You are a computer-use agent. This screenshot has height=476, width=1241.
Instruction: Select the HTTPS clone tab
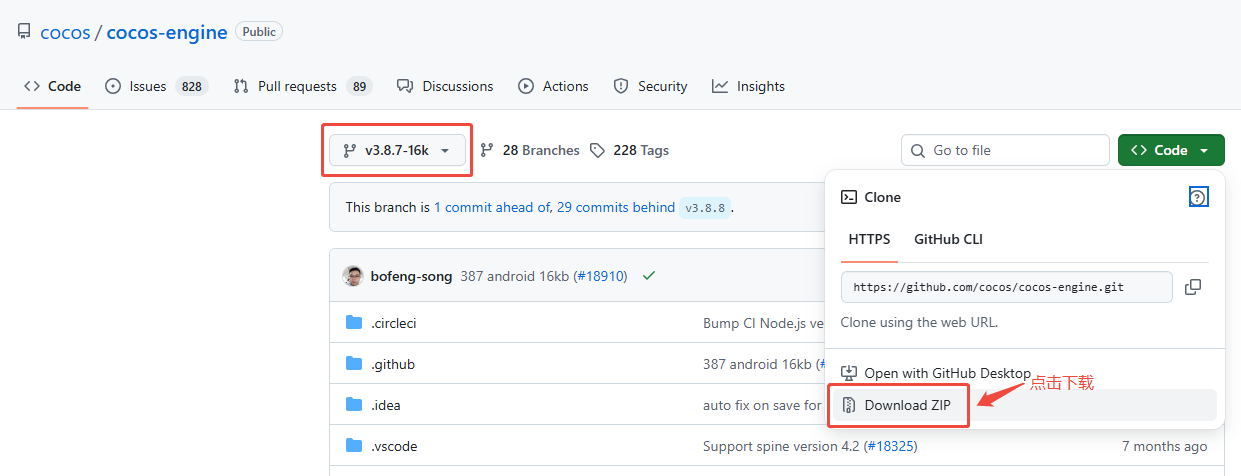[x=869, y=239]
